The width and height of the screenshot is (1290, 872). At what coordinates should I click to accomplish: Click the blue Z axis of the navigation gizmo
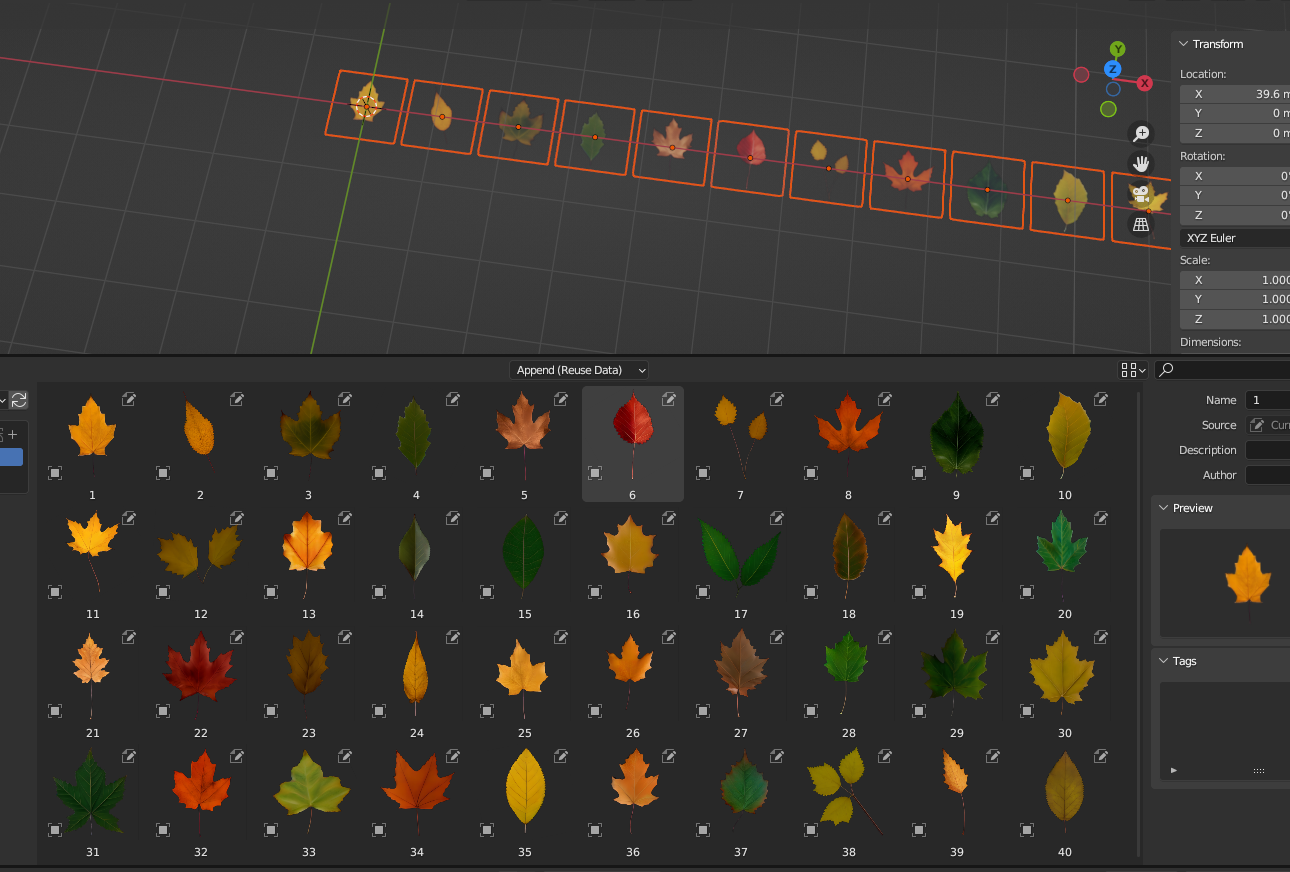coord(1113,69)
